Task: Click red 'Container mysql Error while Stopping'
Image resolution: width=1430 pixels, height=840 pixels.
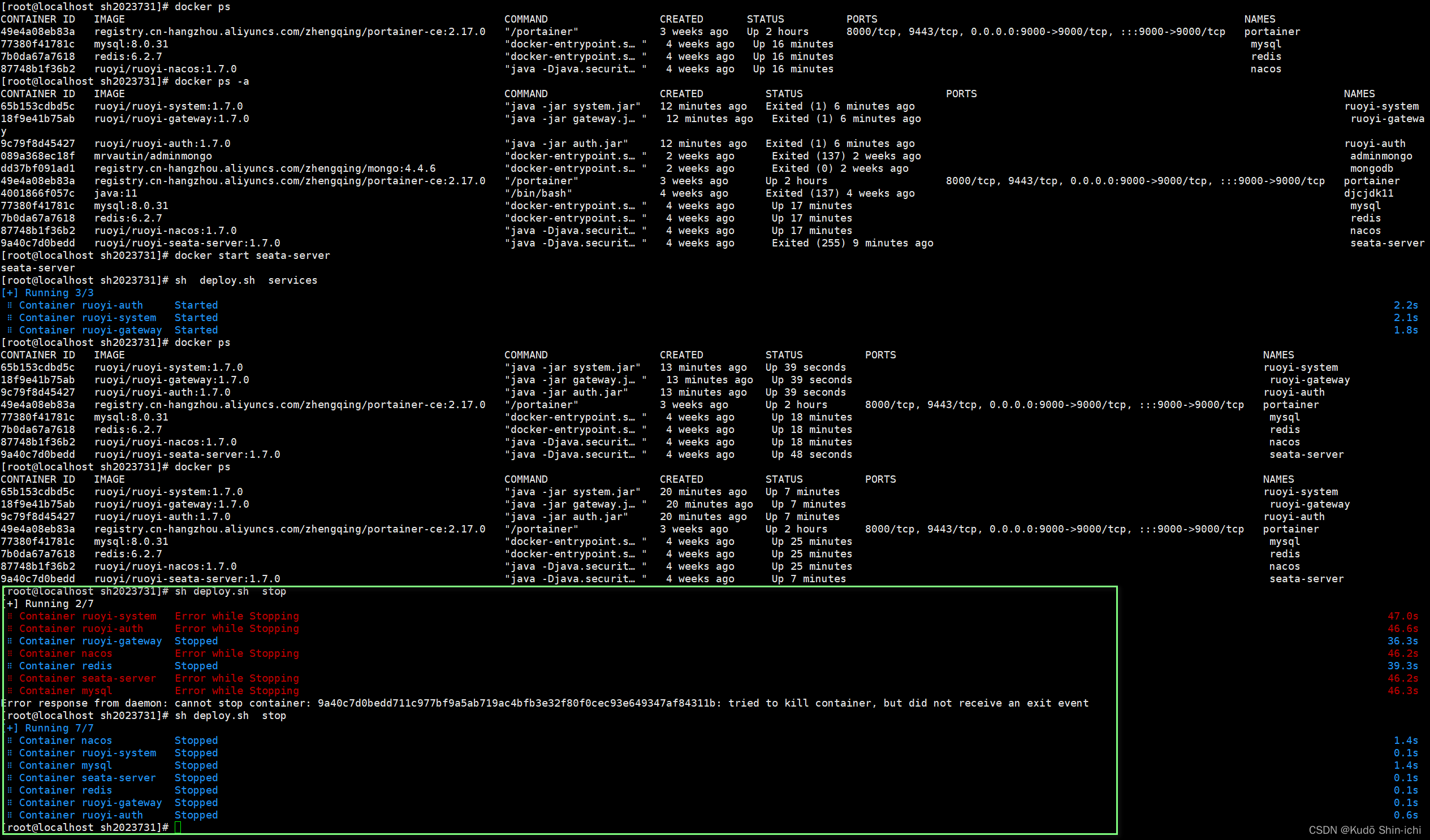Action: pyautogui.click(x=153, y=691)
